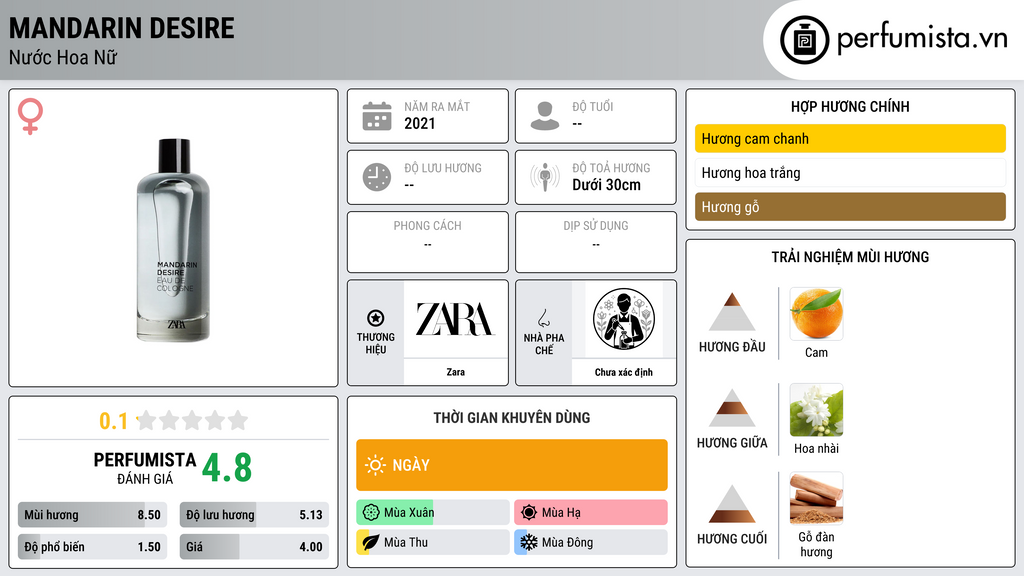1024x576 pixels.
Task: Click the Phong cách box
Action: point(428,242)
